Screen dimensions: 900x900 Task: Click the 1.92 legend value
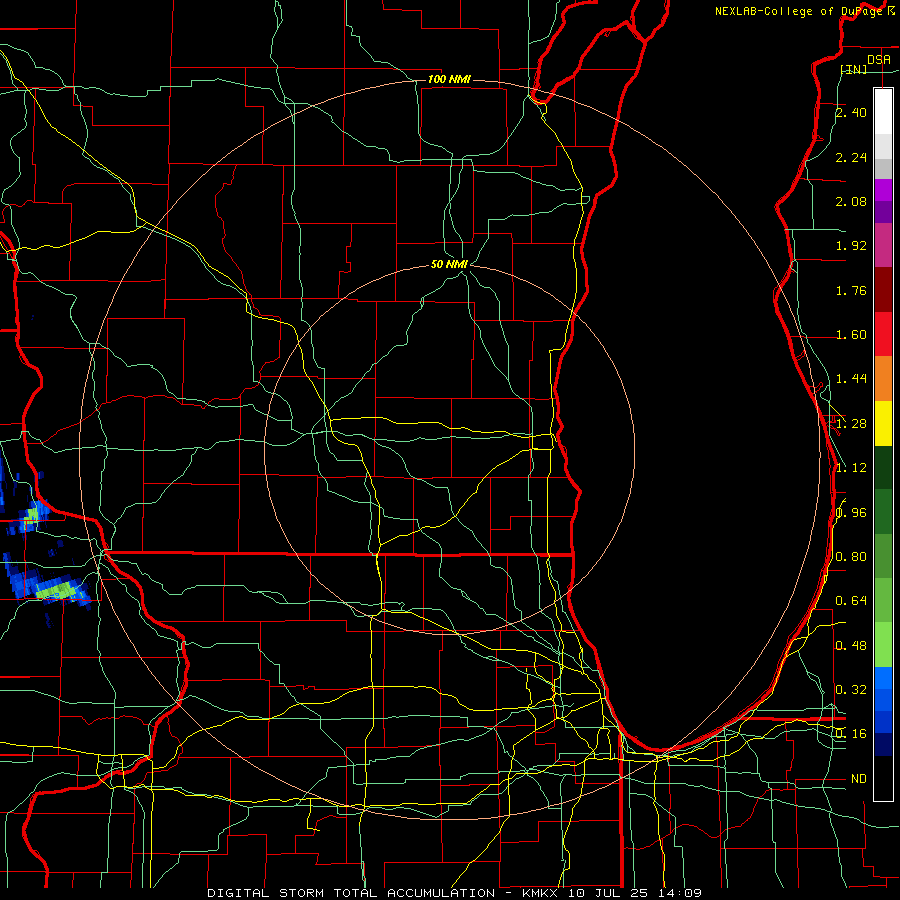click(x=851, y=246)
